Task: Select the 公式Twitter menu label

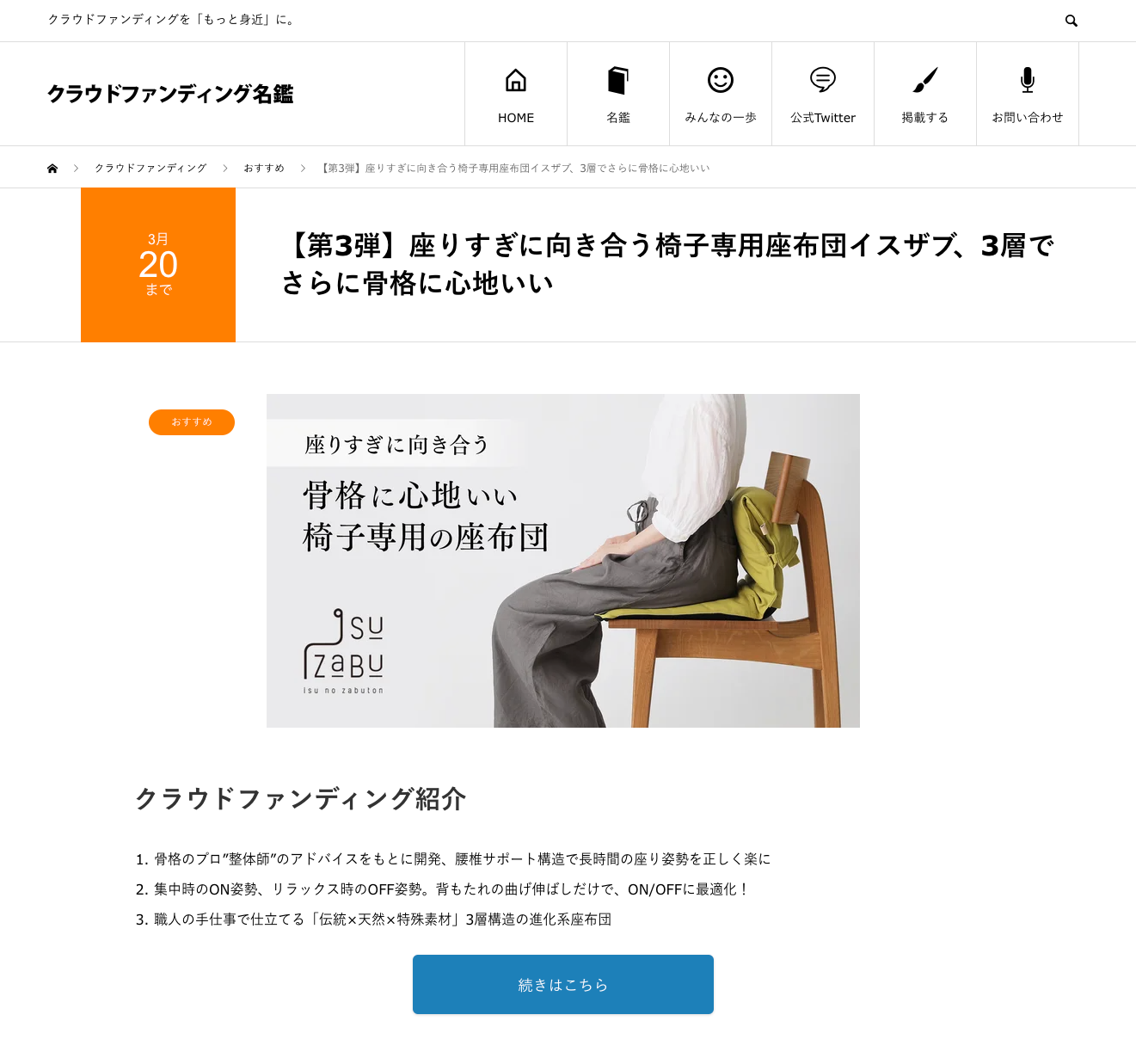Action: point(823,118)
